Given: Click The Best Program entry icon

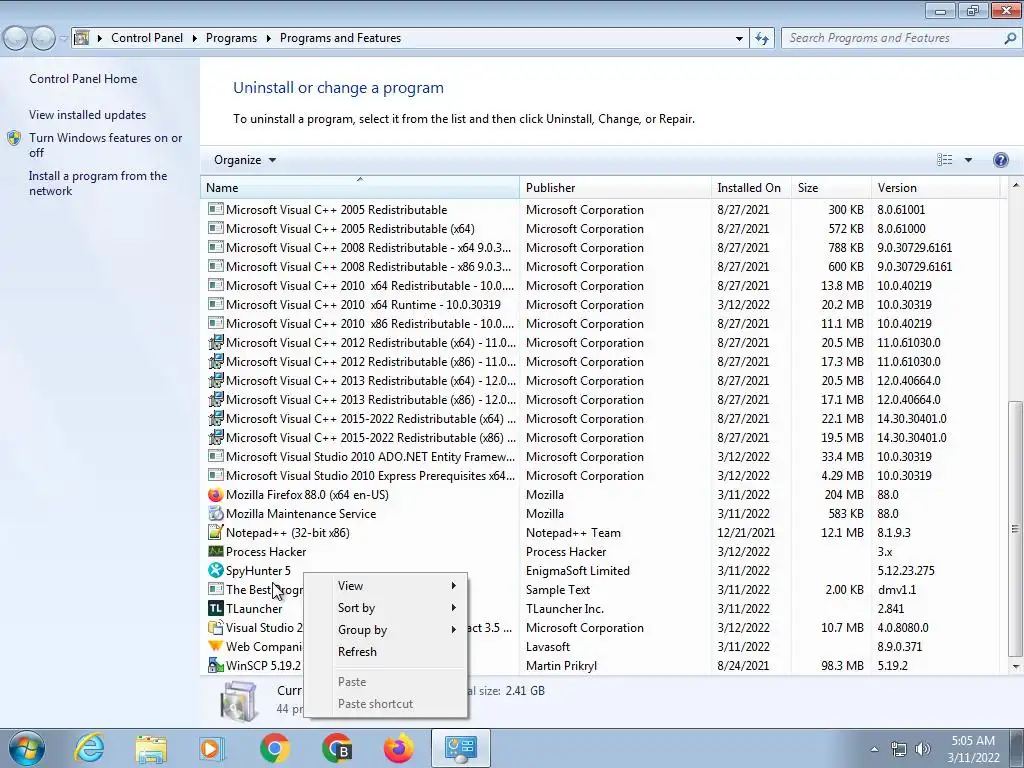Looking at the screenshot, I should pyautogui.click(x=216, y=590).
